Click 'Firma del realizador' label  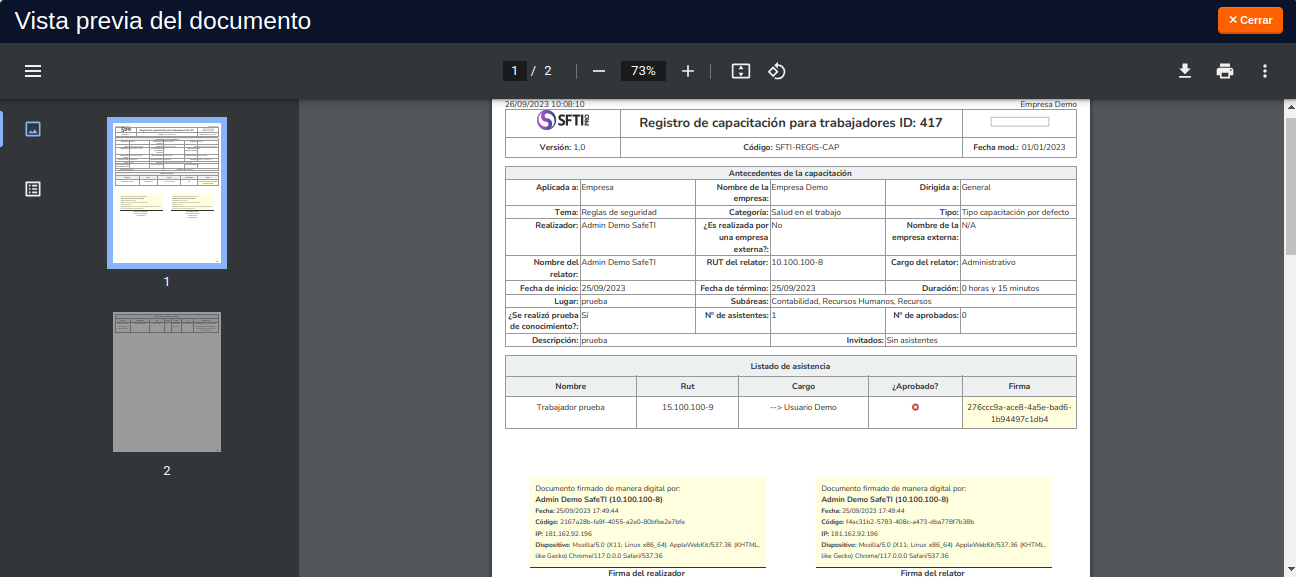click(x=646, y=573)
